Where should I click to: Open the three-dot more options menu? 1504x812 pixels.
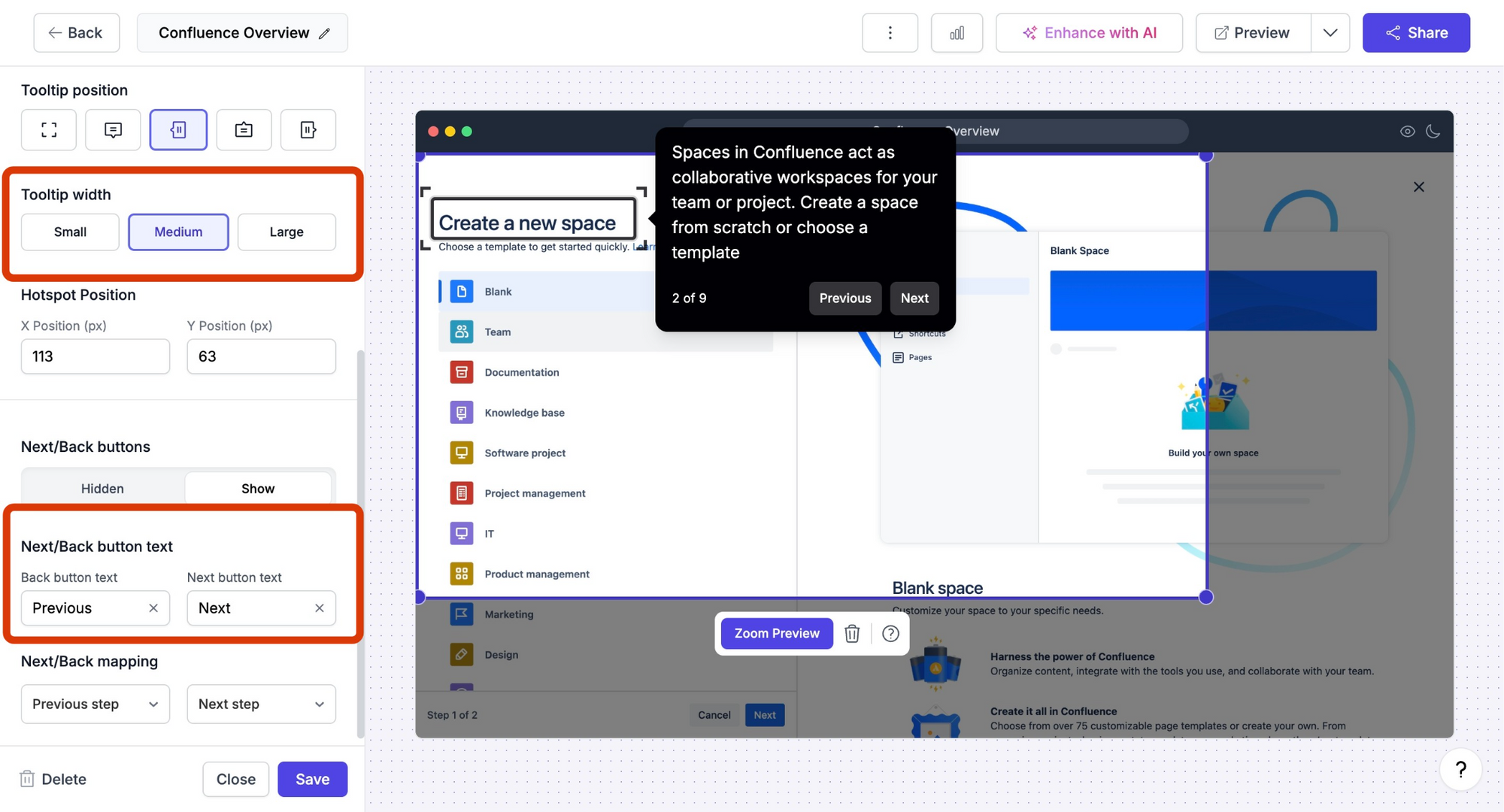890,32
